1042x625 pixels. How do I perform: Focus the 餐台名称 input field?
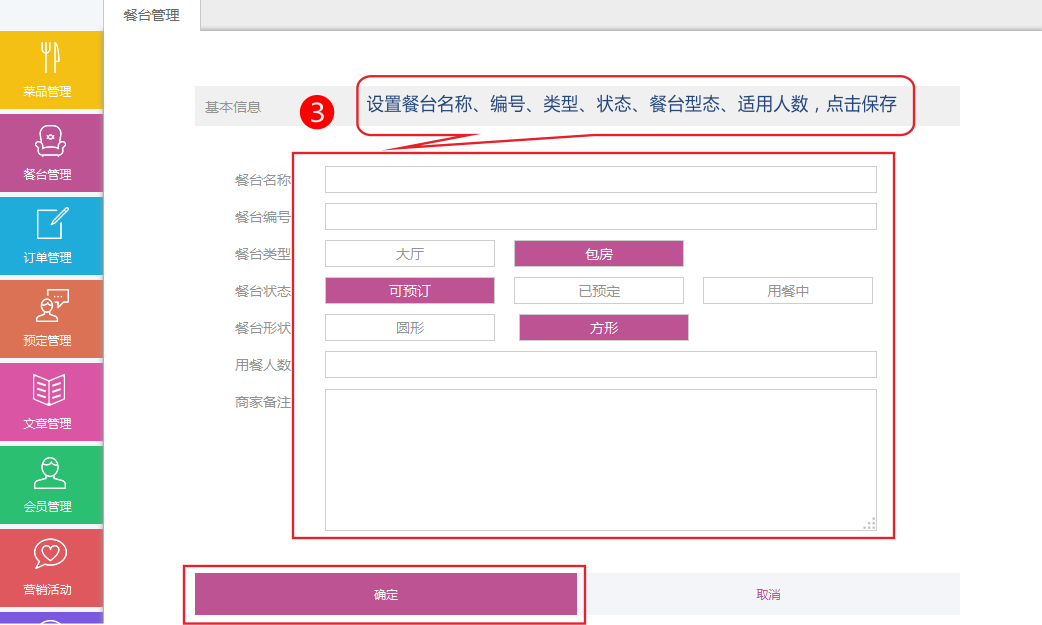[x=600, y=180]
